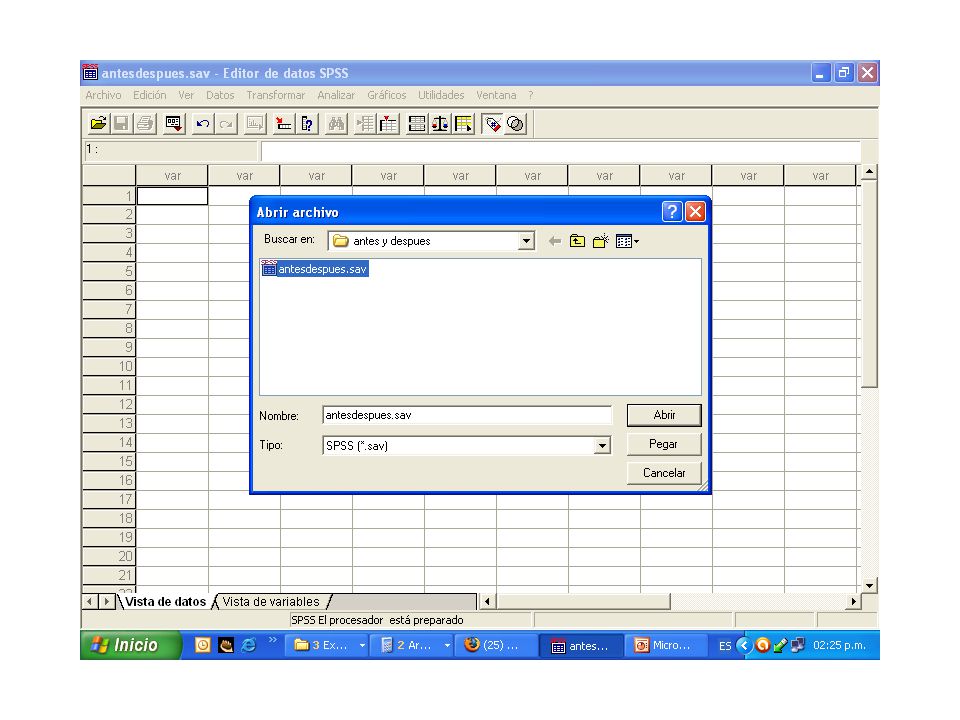Switch to the Vista de variables tab
Image resolution: width=960 pixels, height=720 pixels.
[271, 602]
